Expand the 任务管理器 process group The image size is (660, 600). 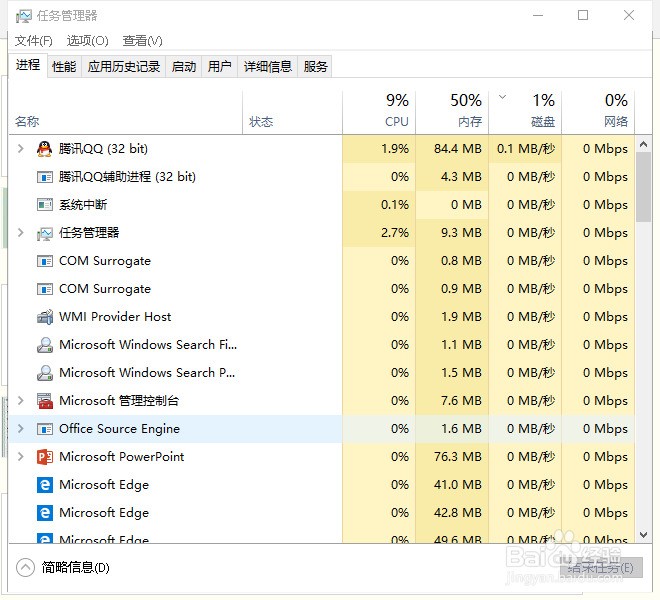[20, 232]
